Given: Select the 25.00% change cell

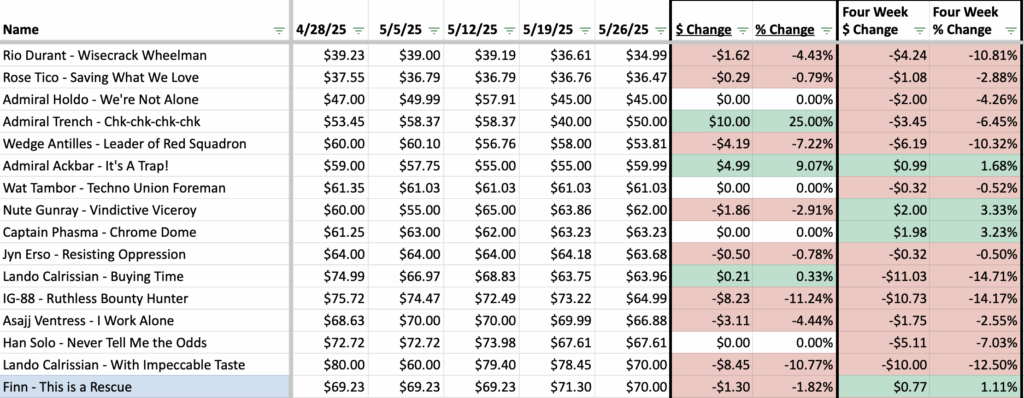Looking at the screenshot, I should point(794,122).
